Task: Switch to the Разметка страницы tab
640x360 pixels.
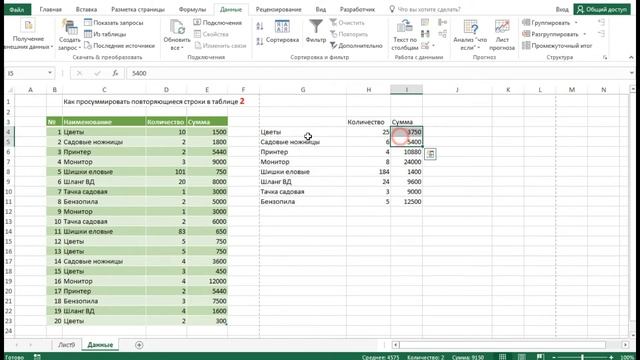Action: [x=138, y=9]
